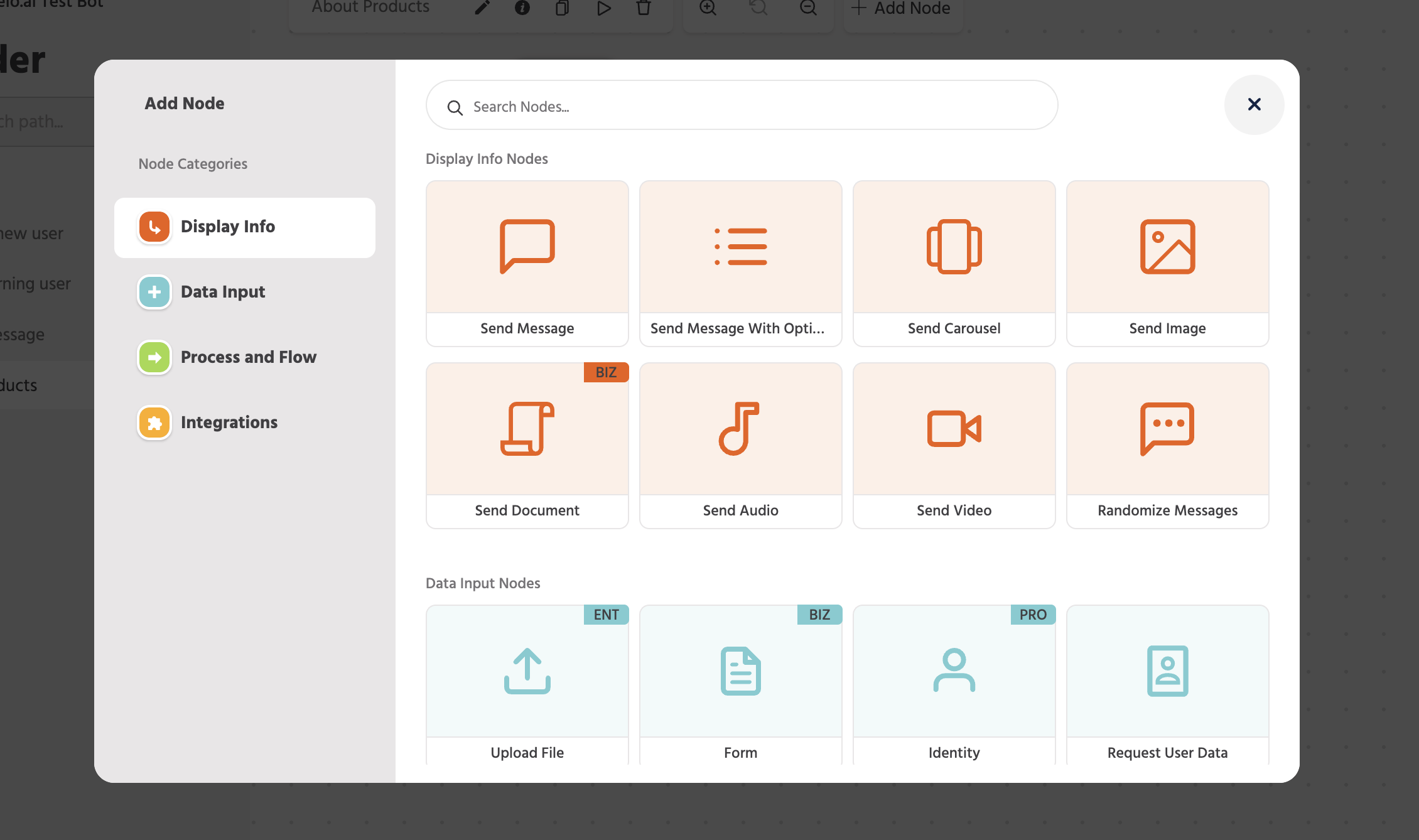Image resolution: width=1419 pixels, height=840 pixels.
Task: Click the PRO badge on Identity
Action: click(1033, 615)
